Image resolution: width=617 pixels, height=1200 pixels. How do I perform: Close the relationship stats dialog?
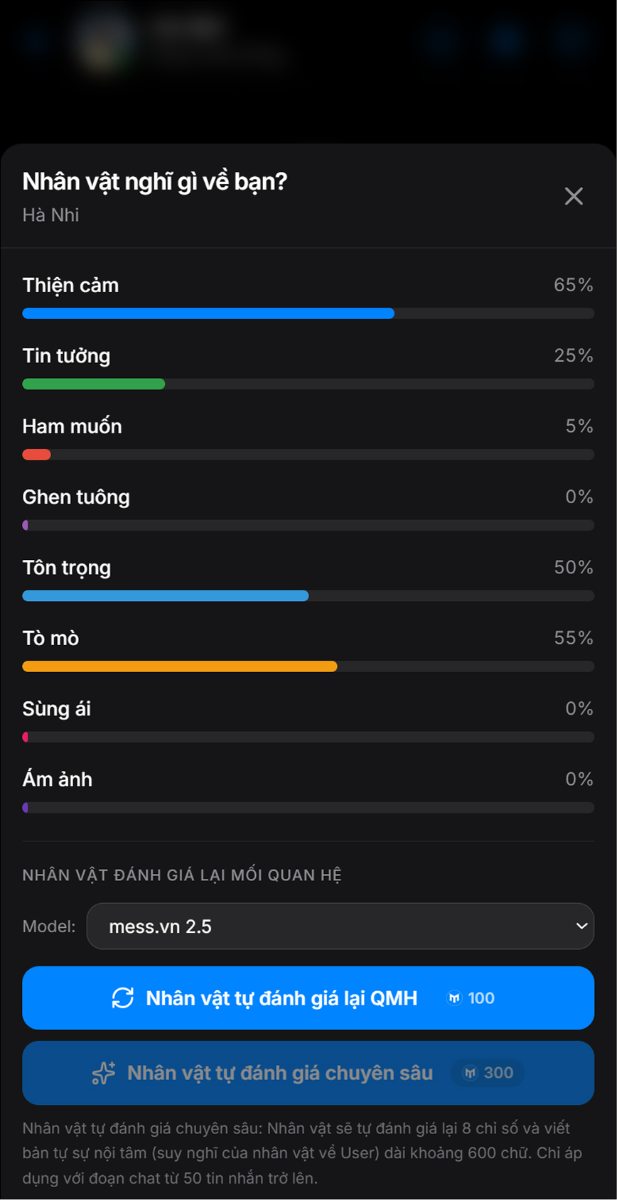click(574, 196)
